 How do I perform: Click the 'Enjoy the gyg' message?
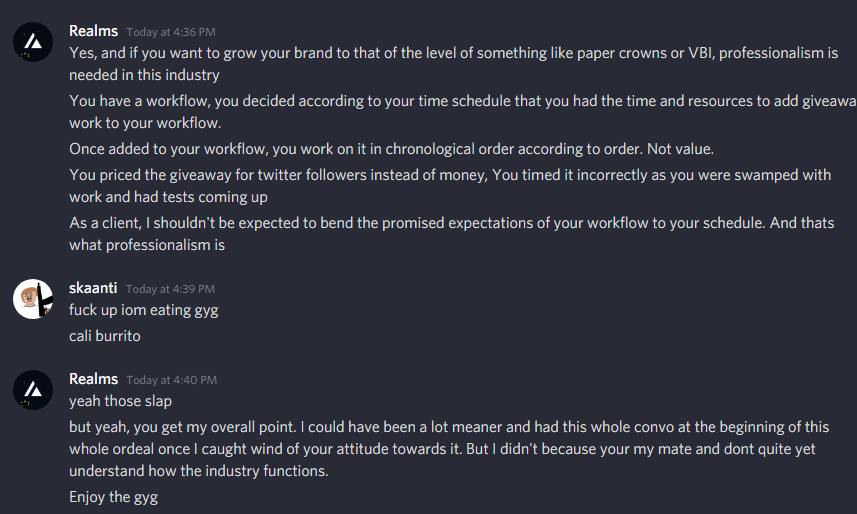113,497
